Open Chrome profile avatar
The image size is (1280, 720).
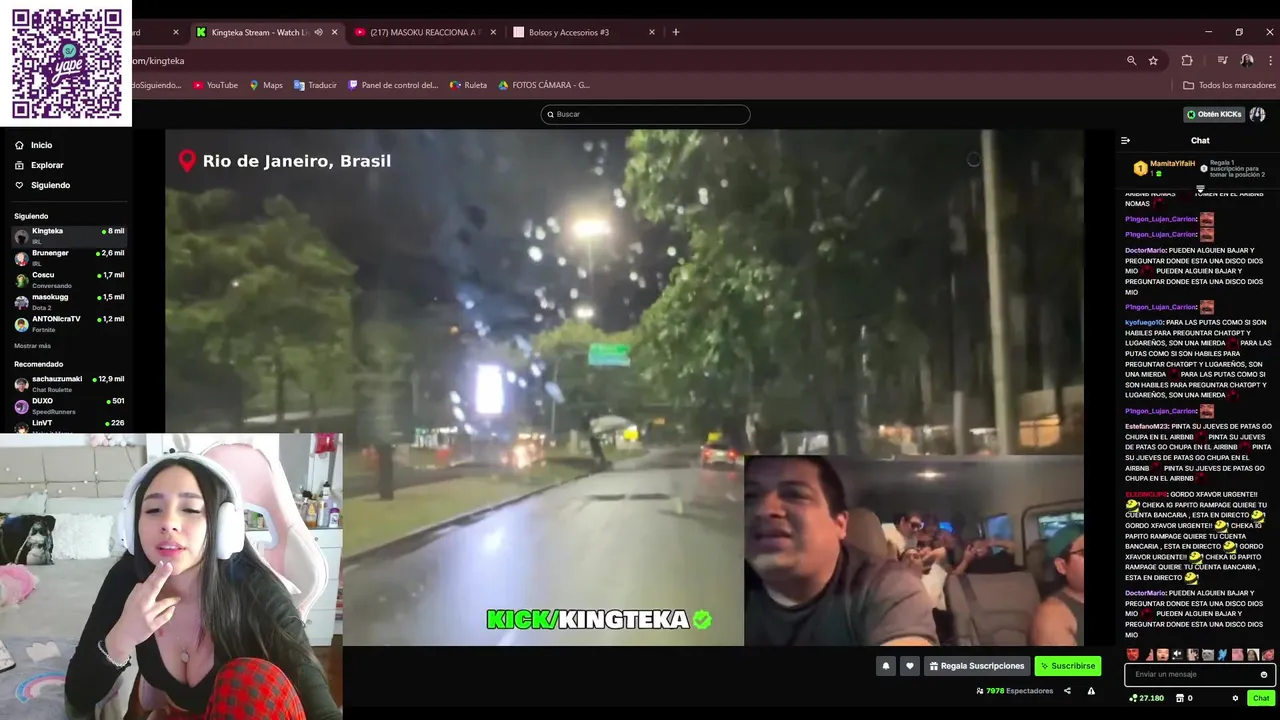[1247, 61]
